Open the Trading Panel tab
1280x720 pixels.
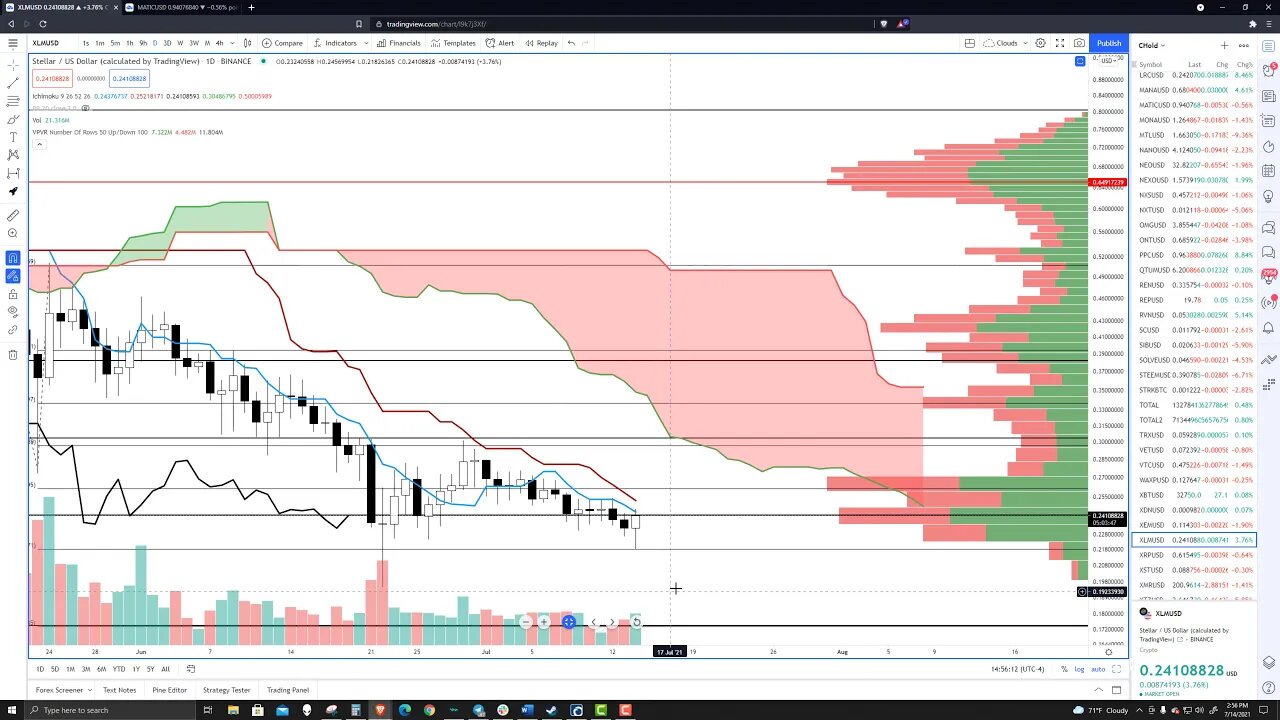tap(288, 690)
